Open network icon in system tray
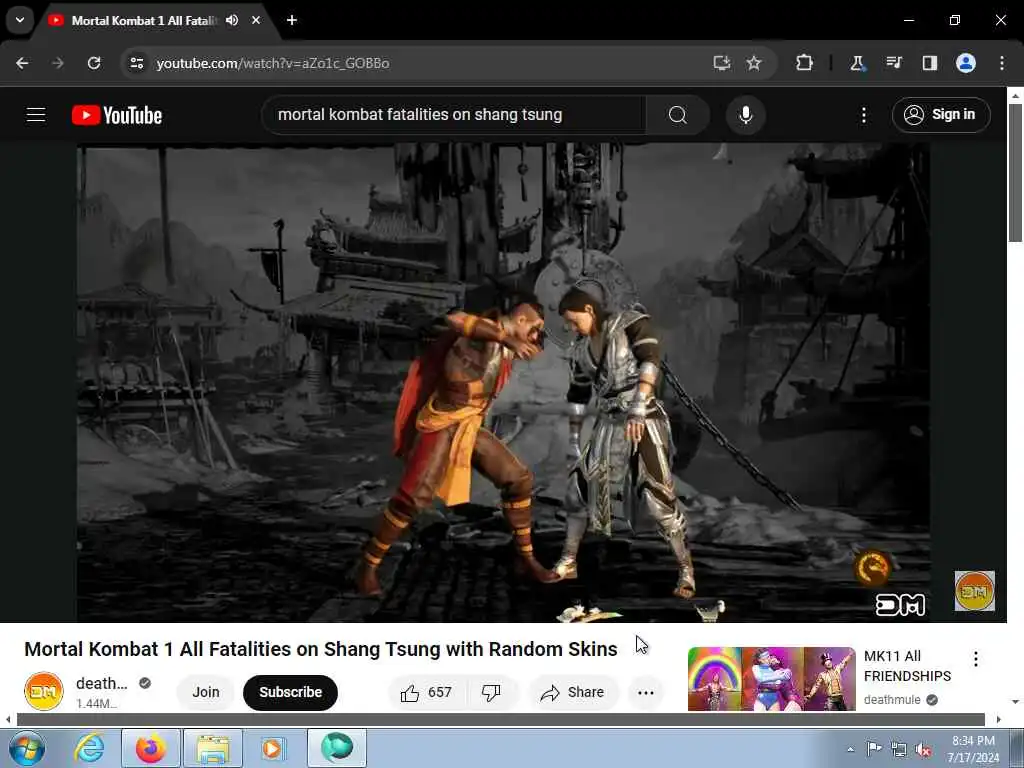 tap(899, 750)
